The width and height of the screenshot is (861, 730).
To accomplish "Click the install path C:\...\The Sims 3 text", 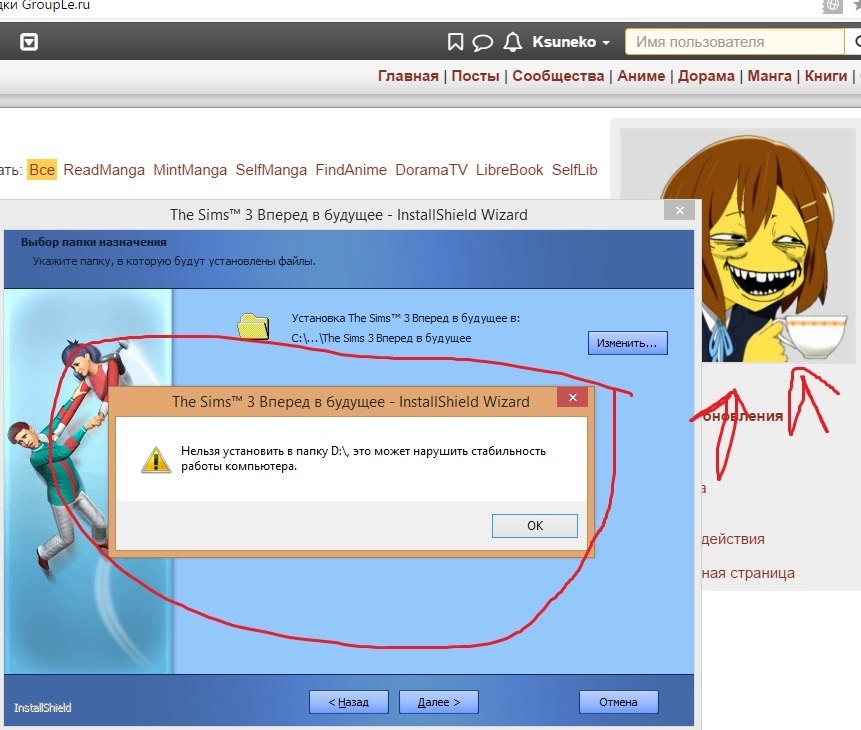I will point(381,338).
